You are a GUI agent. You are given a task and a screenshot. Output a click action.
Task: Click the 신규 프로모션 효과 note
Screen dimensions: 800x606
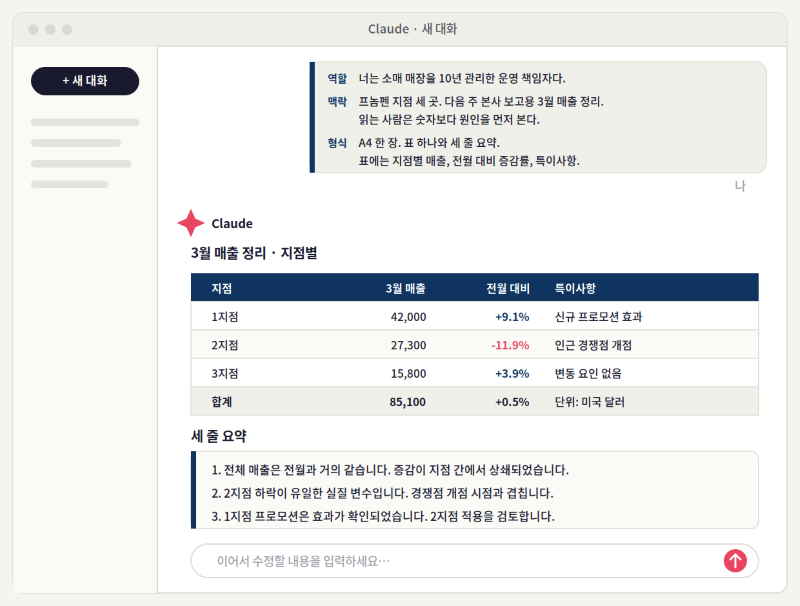click(x=598, y=317)
